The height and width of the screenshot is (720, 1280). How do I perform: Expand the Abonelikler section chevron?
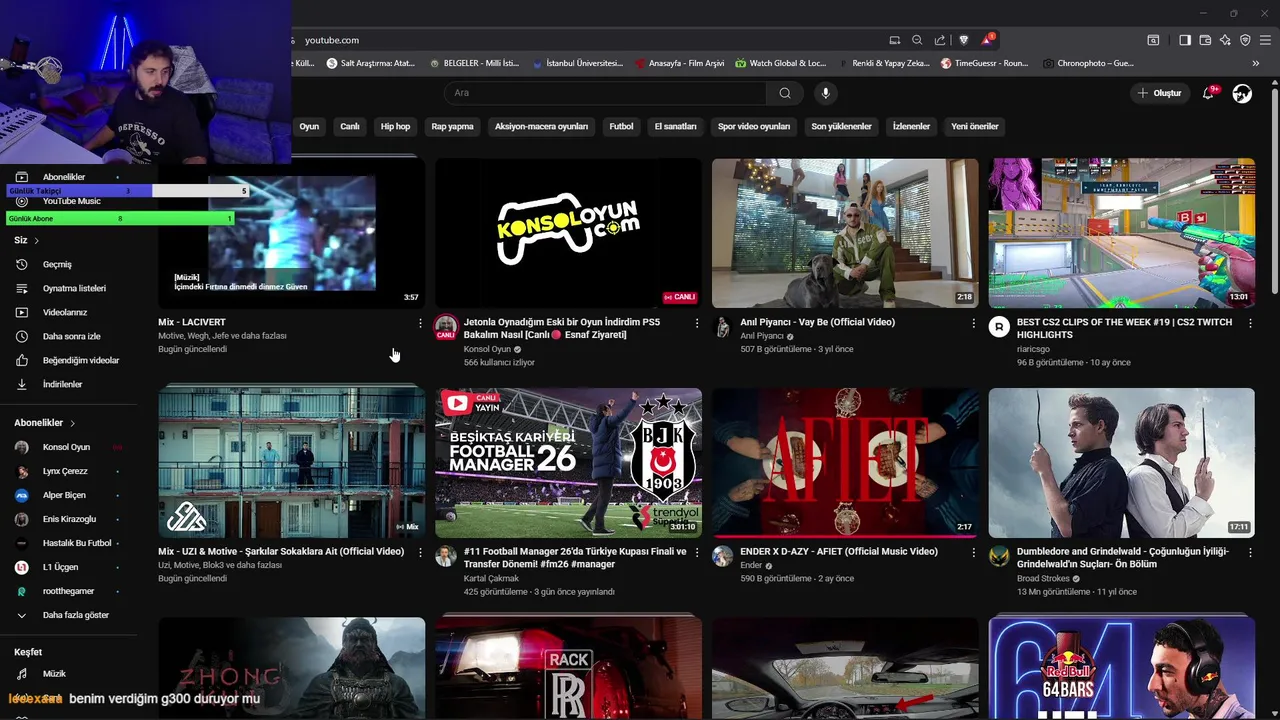(x=72, y=423)
